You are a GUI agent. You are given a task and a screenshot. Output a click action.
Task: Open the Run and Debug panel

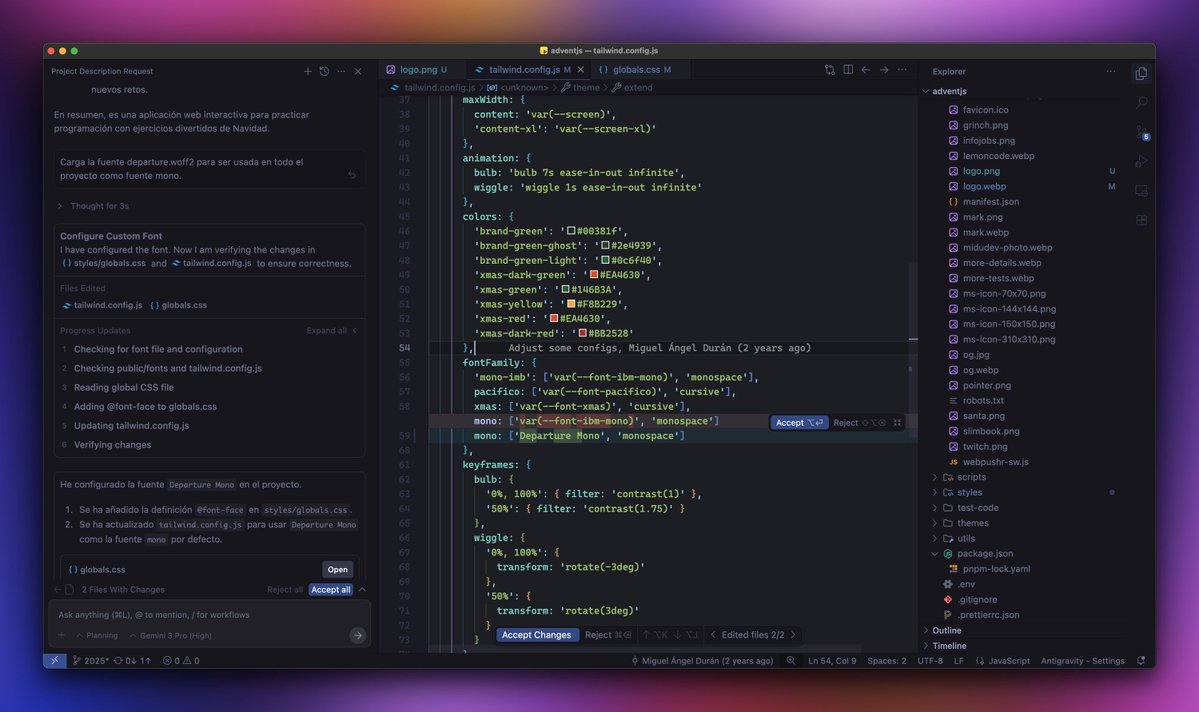[1141, 161]
